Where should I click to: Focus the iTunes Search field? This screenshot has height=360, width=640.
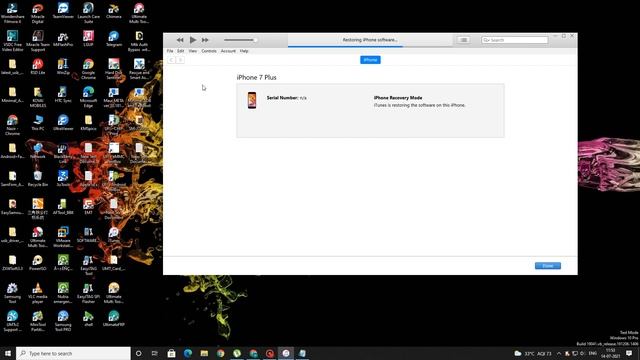click(x=515, y=40)
